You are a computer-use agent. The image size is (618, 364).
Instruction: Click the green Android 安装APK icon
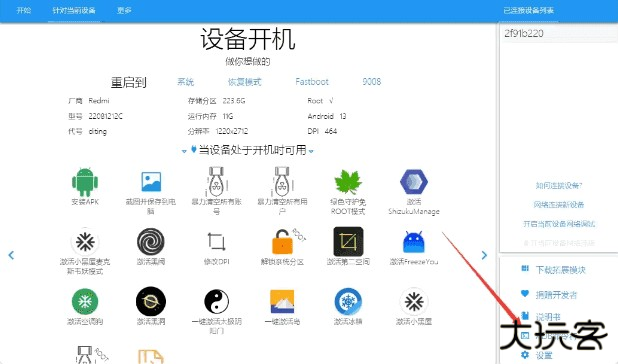point(85,182)
